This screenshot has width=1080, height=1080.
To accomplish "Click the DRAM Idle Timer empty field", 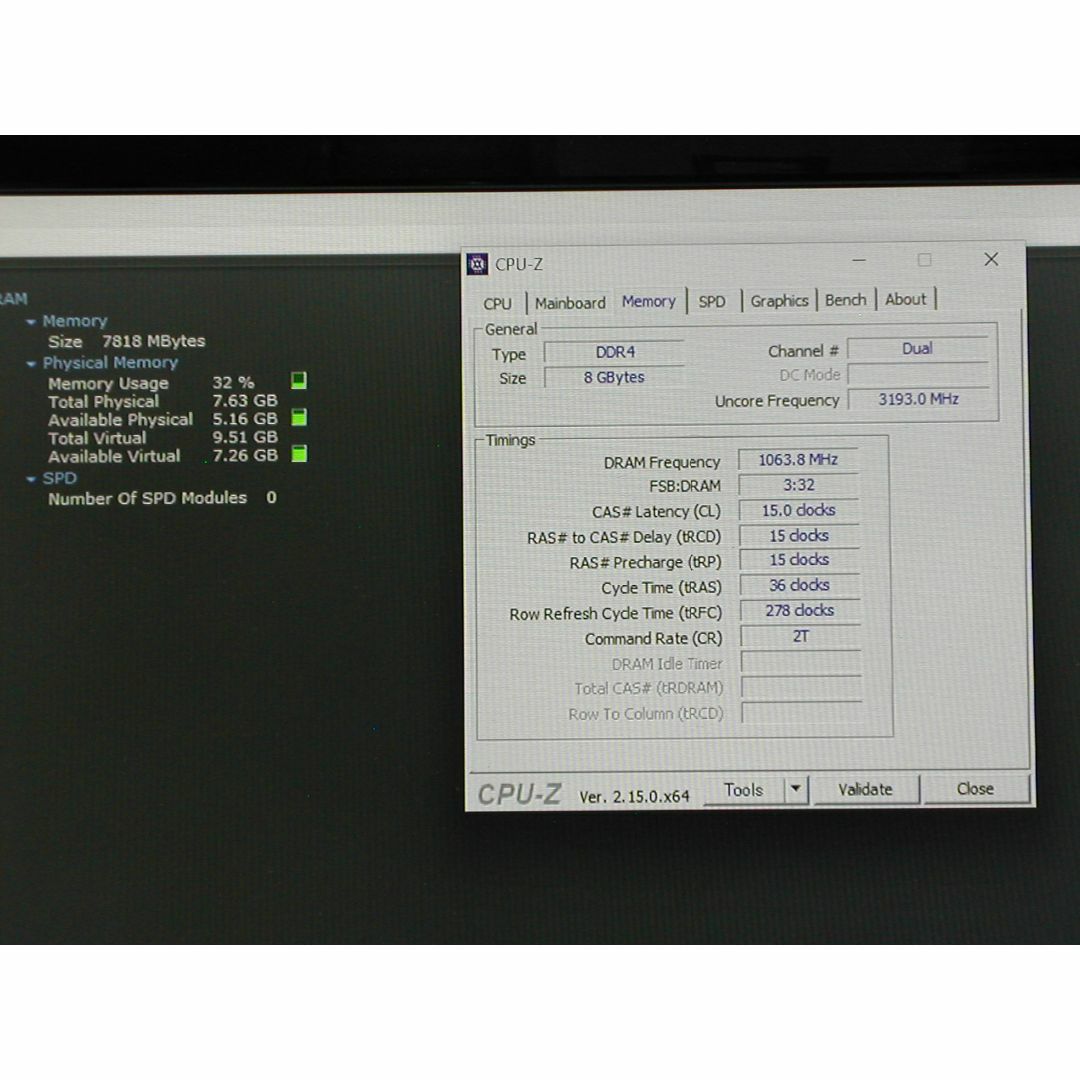I will point(801,662).
